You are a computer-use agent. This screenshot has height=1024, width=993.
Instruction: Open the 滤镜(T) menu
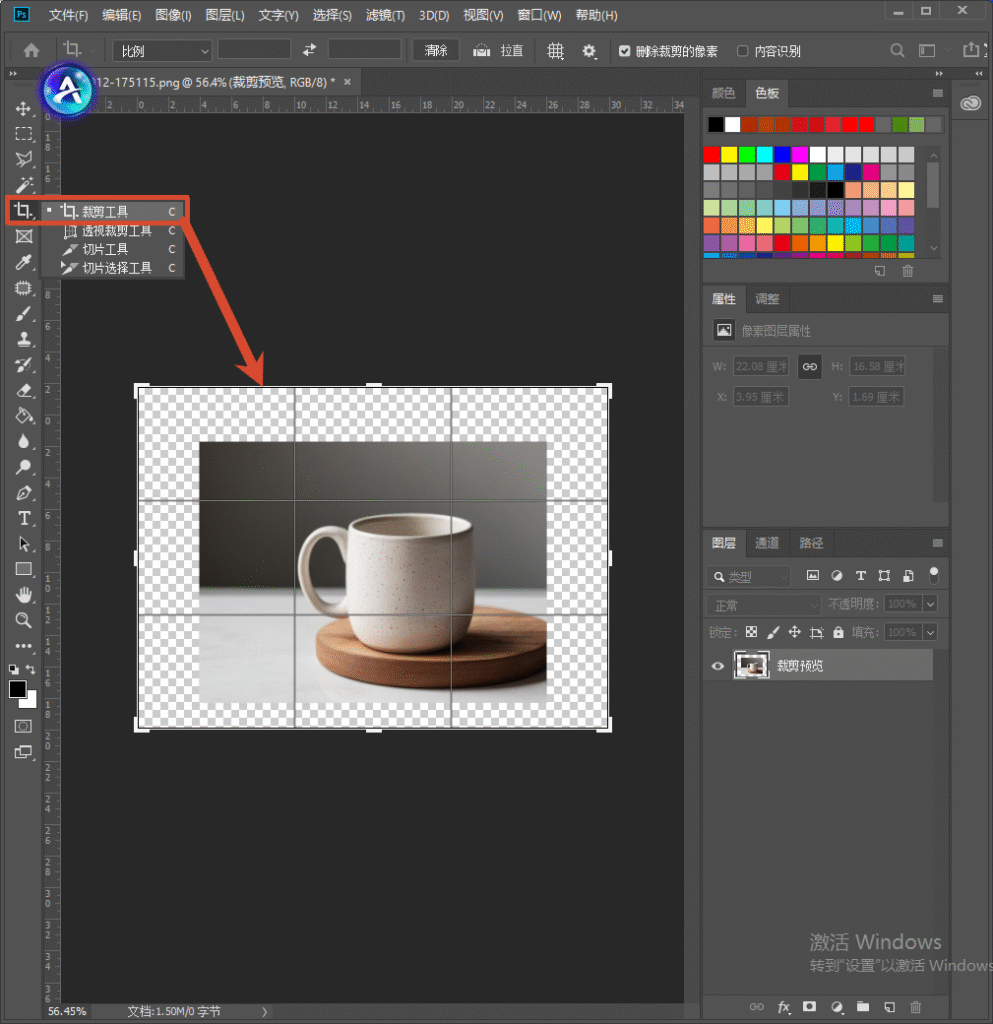[x=385, y=15]
